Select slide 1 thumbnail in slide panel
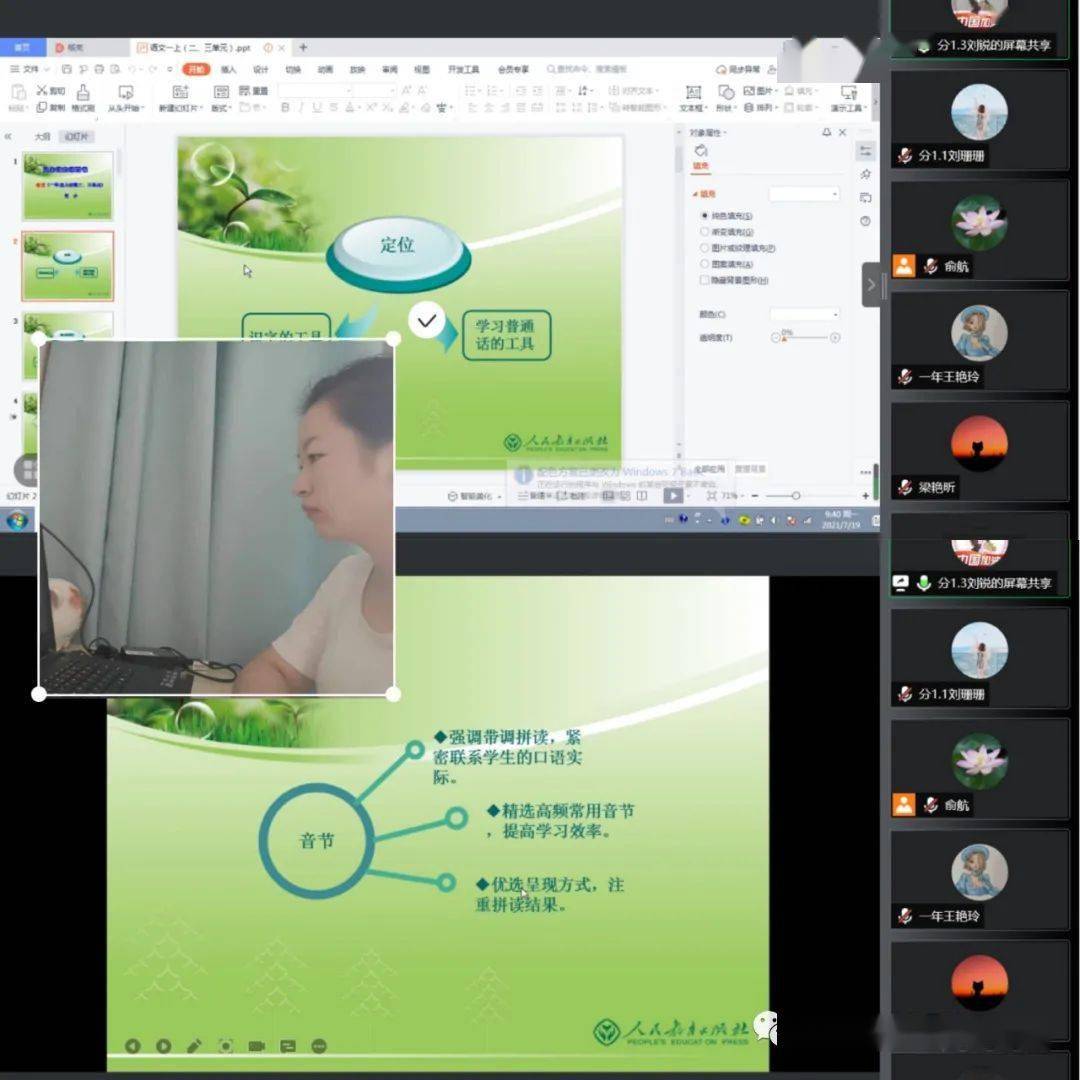Viewport: 1080px width, 1080px height. pyautogui.click(x=68, y=186)
